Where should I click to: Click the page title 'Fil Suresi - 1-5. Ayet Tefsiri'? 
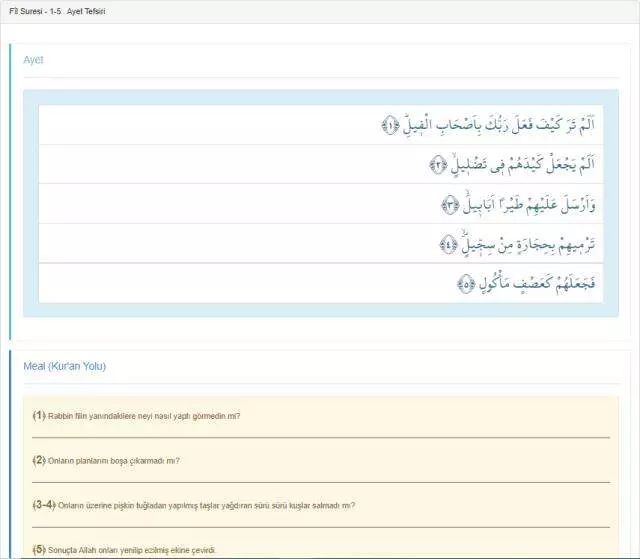pyautogui.click(x=57, y=11)
